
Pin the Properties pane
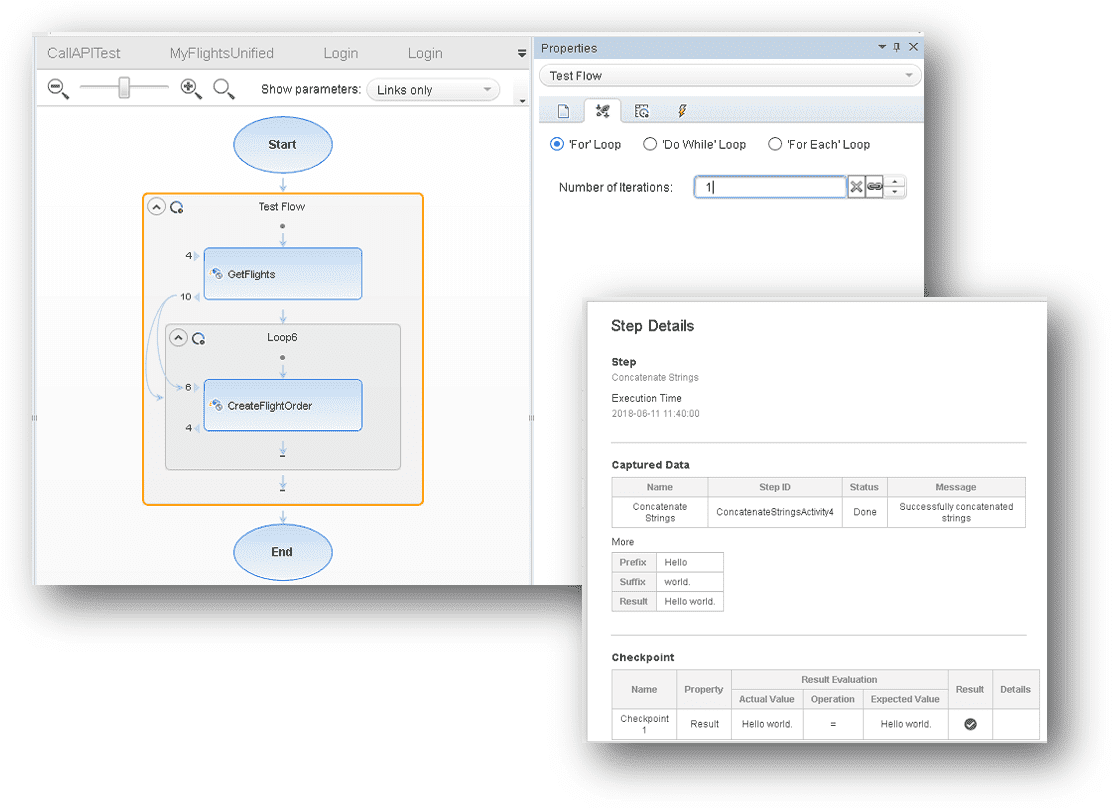897,47
